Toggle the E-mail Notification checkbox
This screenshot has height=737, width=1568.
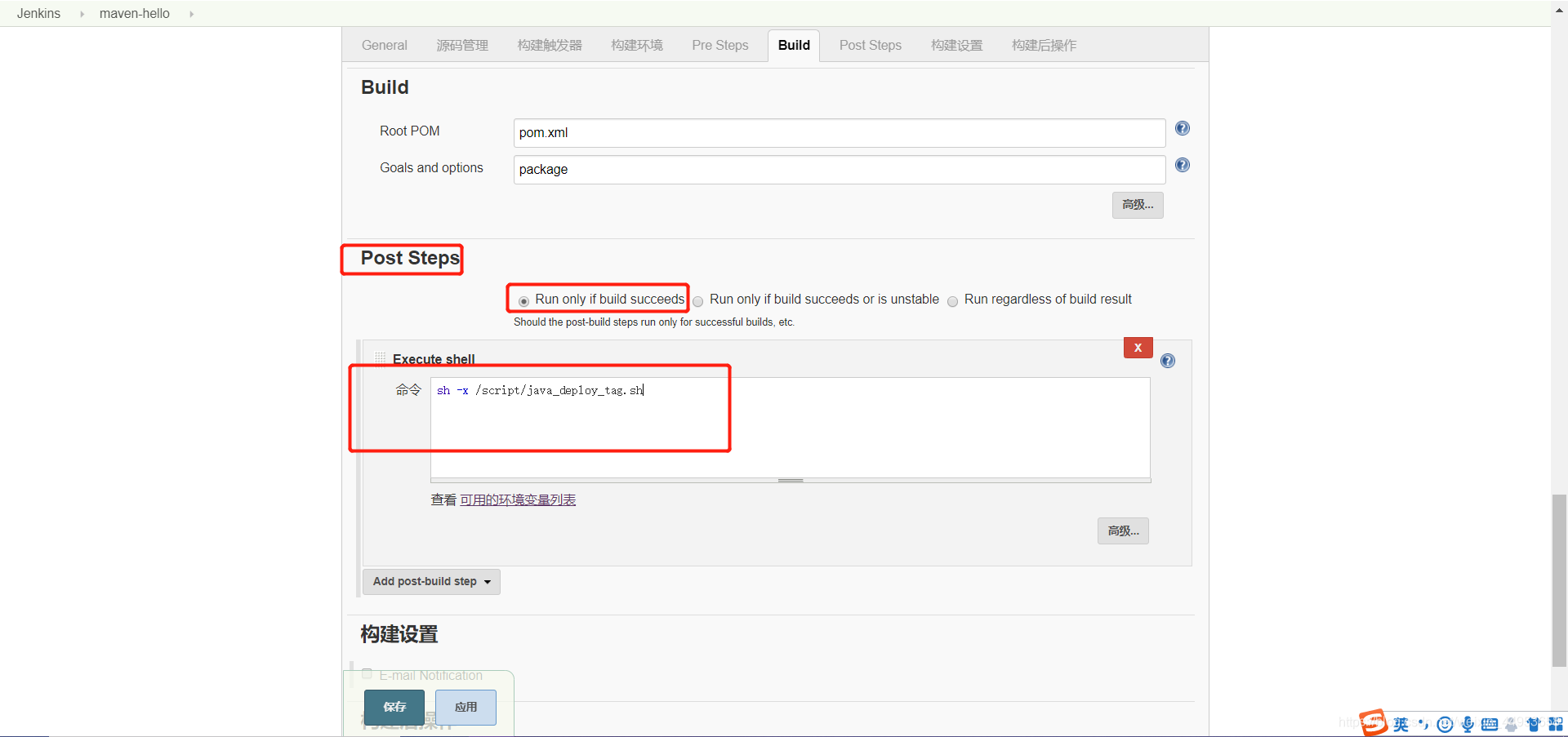coord(367,674)
